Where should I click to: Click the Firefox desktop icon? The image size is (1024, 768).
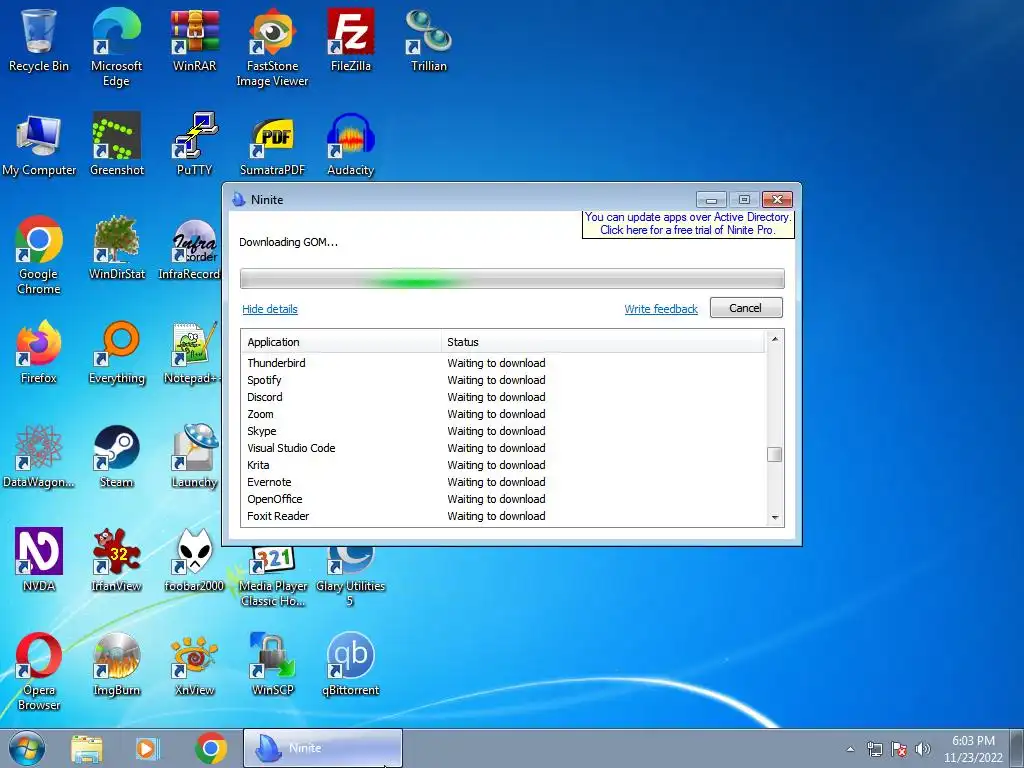click(39, 353)
